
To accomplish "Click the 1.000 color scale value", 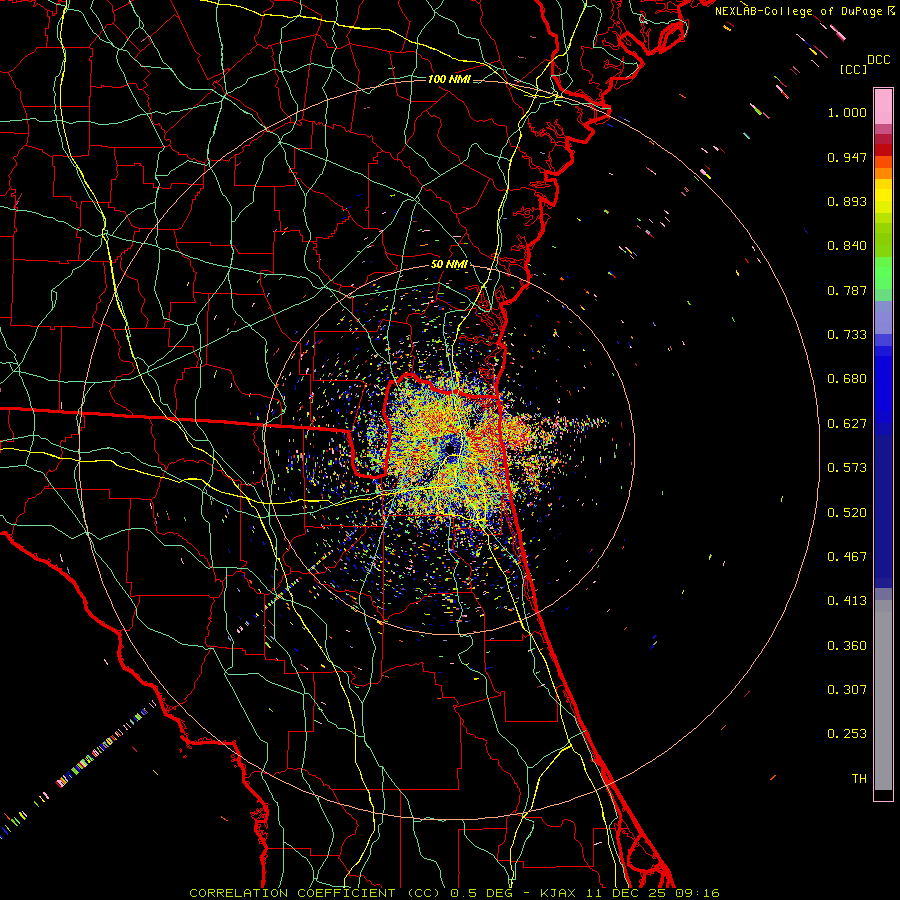I will (847, 112).
